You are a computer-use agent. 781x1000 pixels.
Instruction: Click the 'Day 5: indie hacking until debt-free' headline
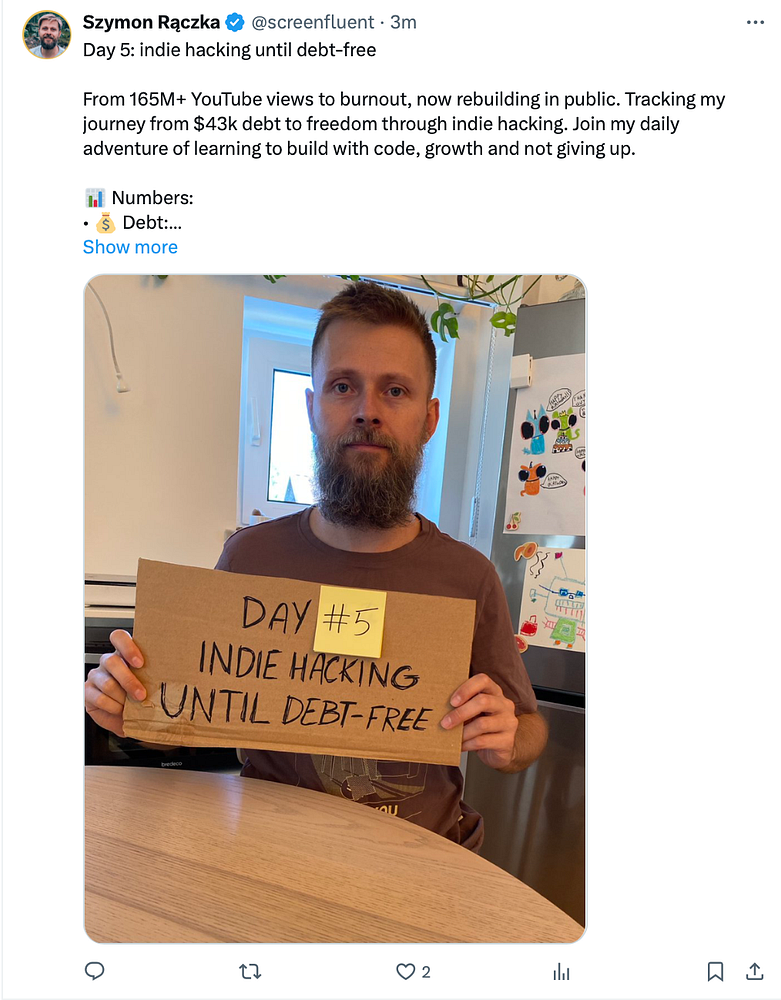[x=230, y=50]
